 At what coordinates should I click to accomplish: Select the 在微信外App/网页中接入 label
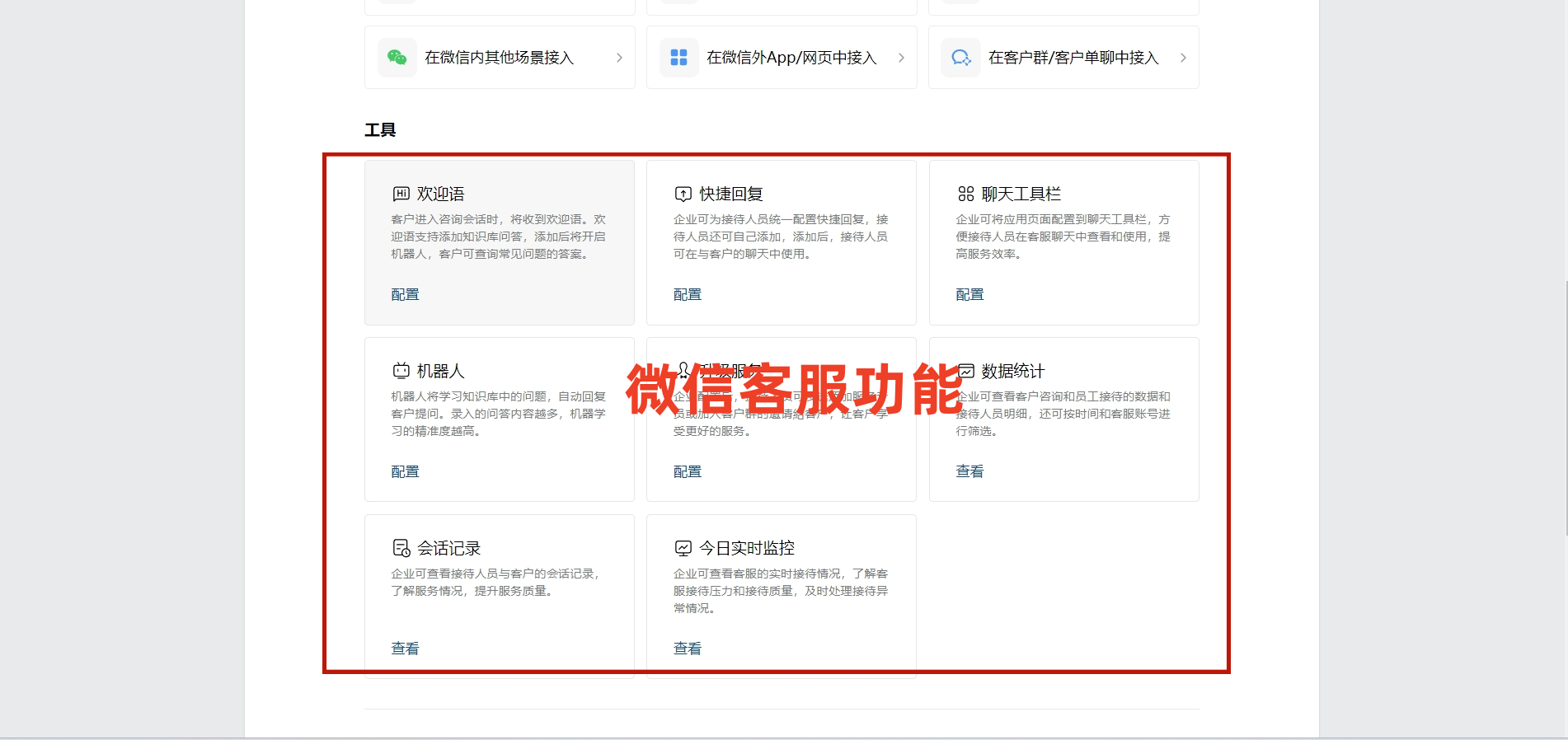[x=791, y=58]
